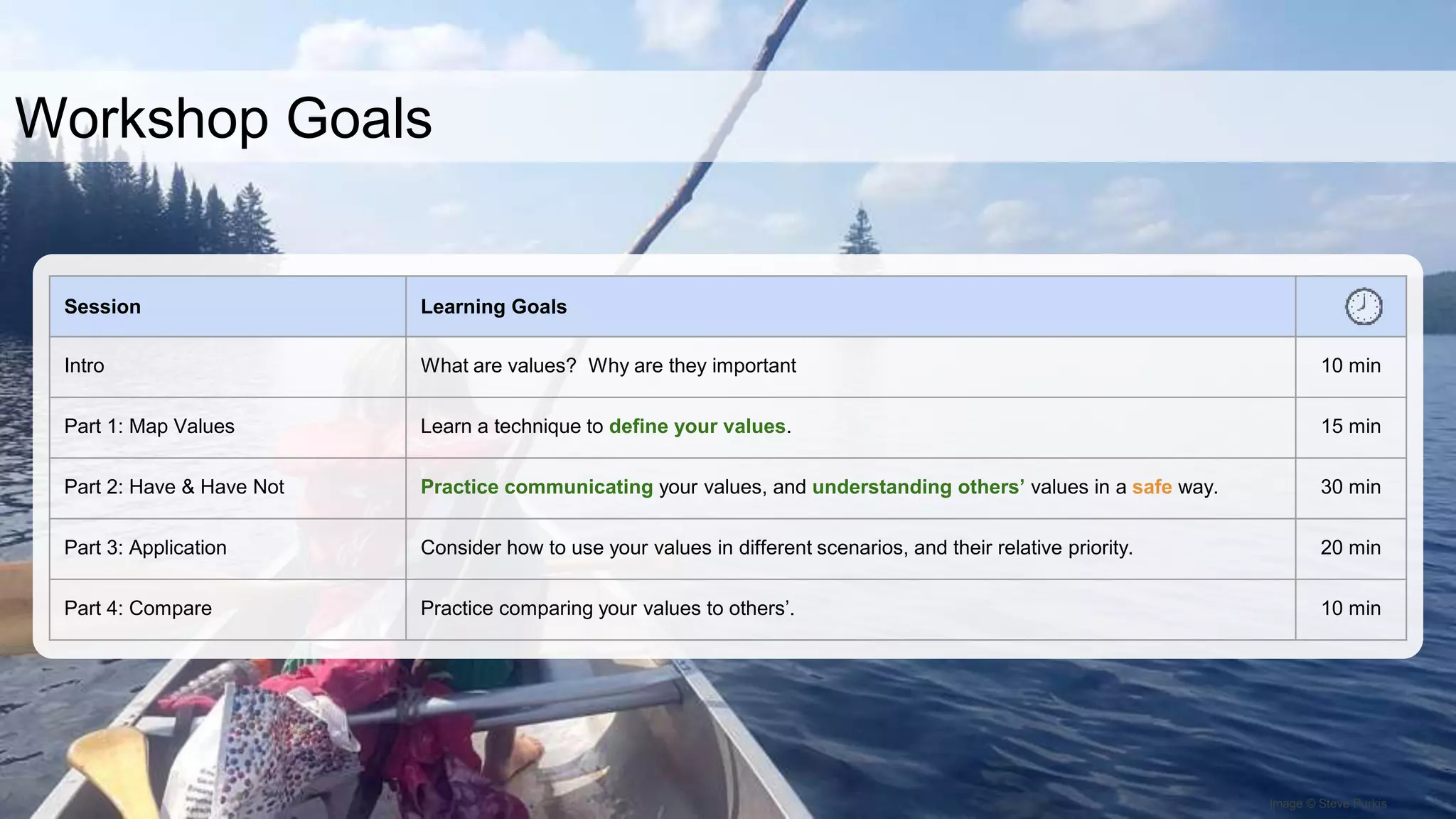The height and width of the screenshot is (819, 1456).
Task: Select the Part 3: Application cell
Action: click(145, 547)
